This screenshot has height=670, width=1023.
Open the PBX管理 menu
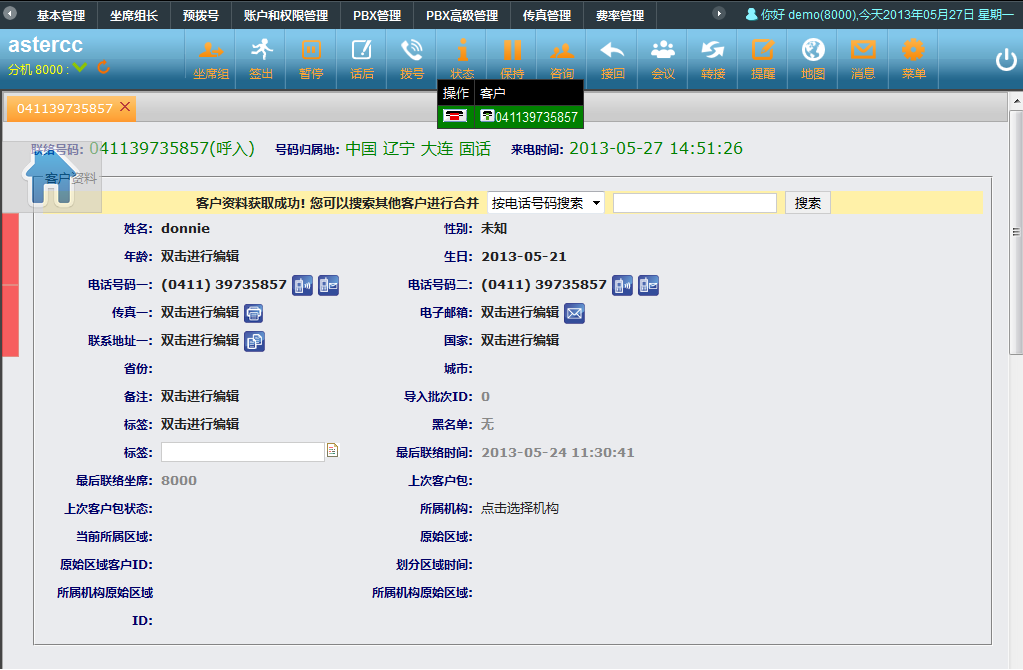(x=377, y=16)
